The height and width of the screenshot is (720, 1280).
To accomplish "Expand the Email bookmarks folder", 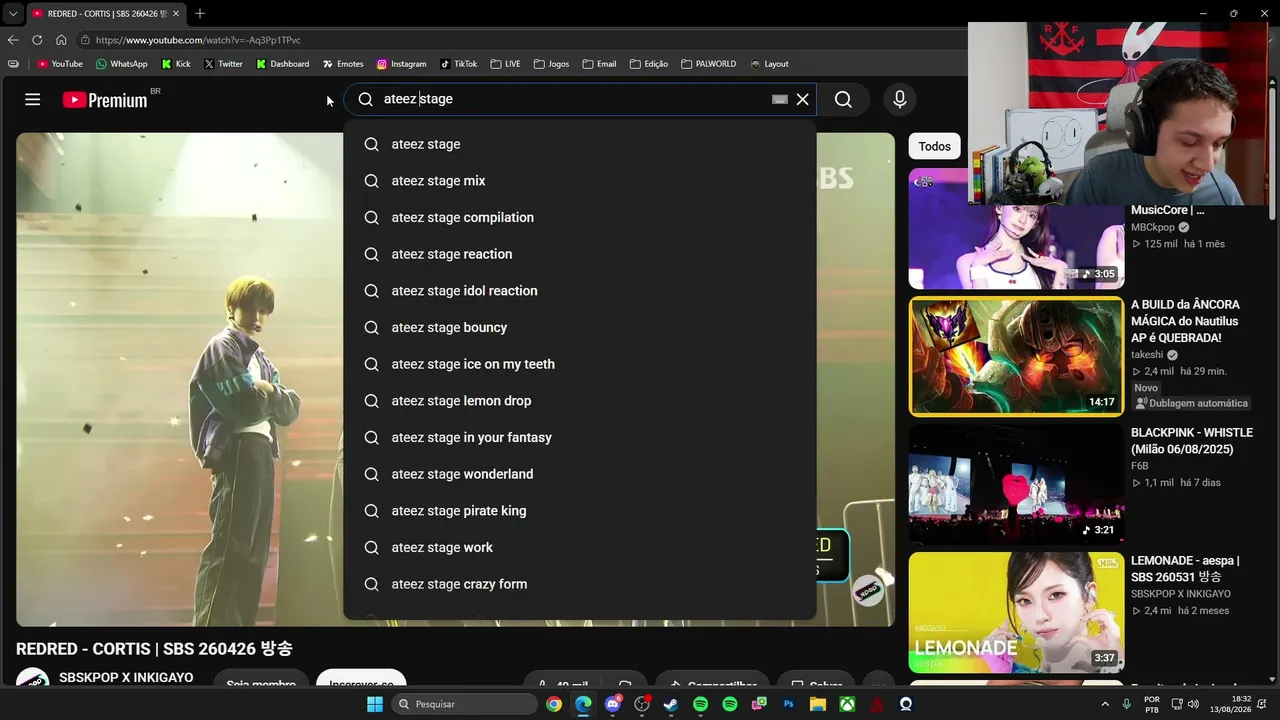I will pos(599,64).
